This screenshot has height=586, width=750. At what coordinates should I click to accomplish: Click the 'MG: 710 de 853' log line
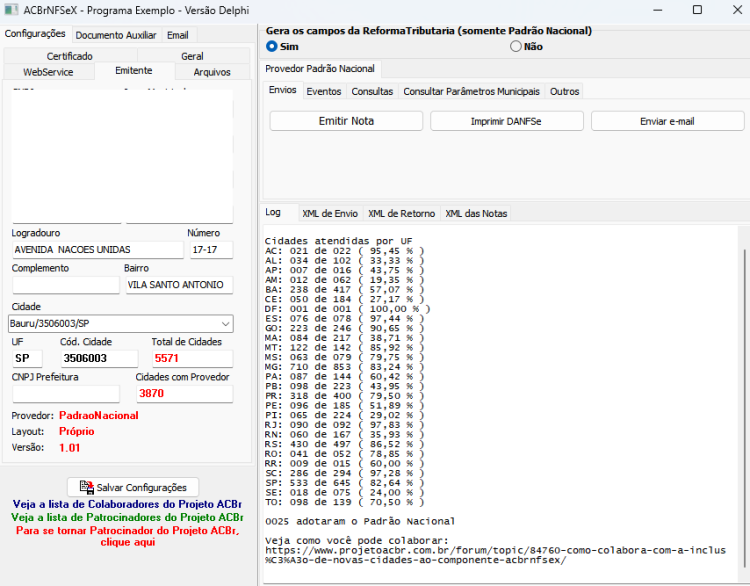pos(344,367)
